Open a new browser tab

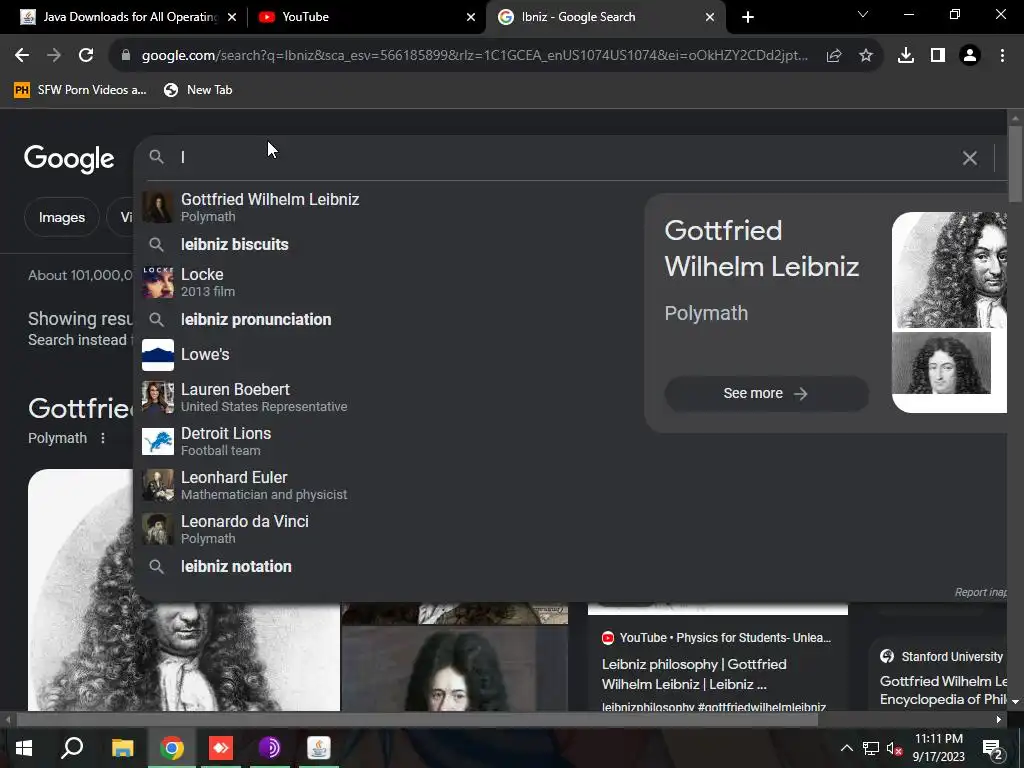(748, 17)
